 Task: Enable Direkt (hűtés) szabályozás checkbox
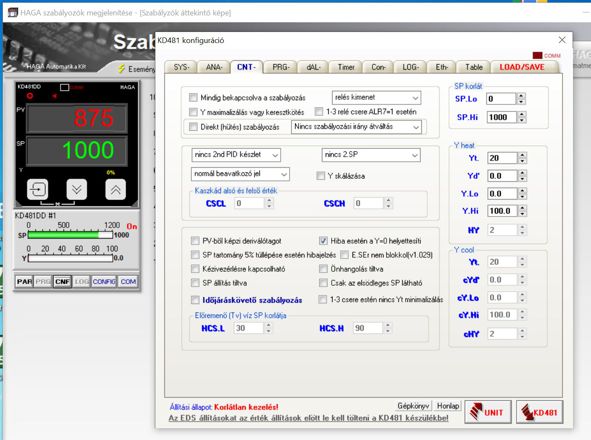click(x=193, y=127)
